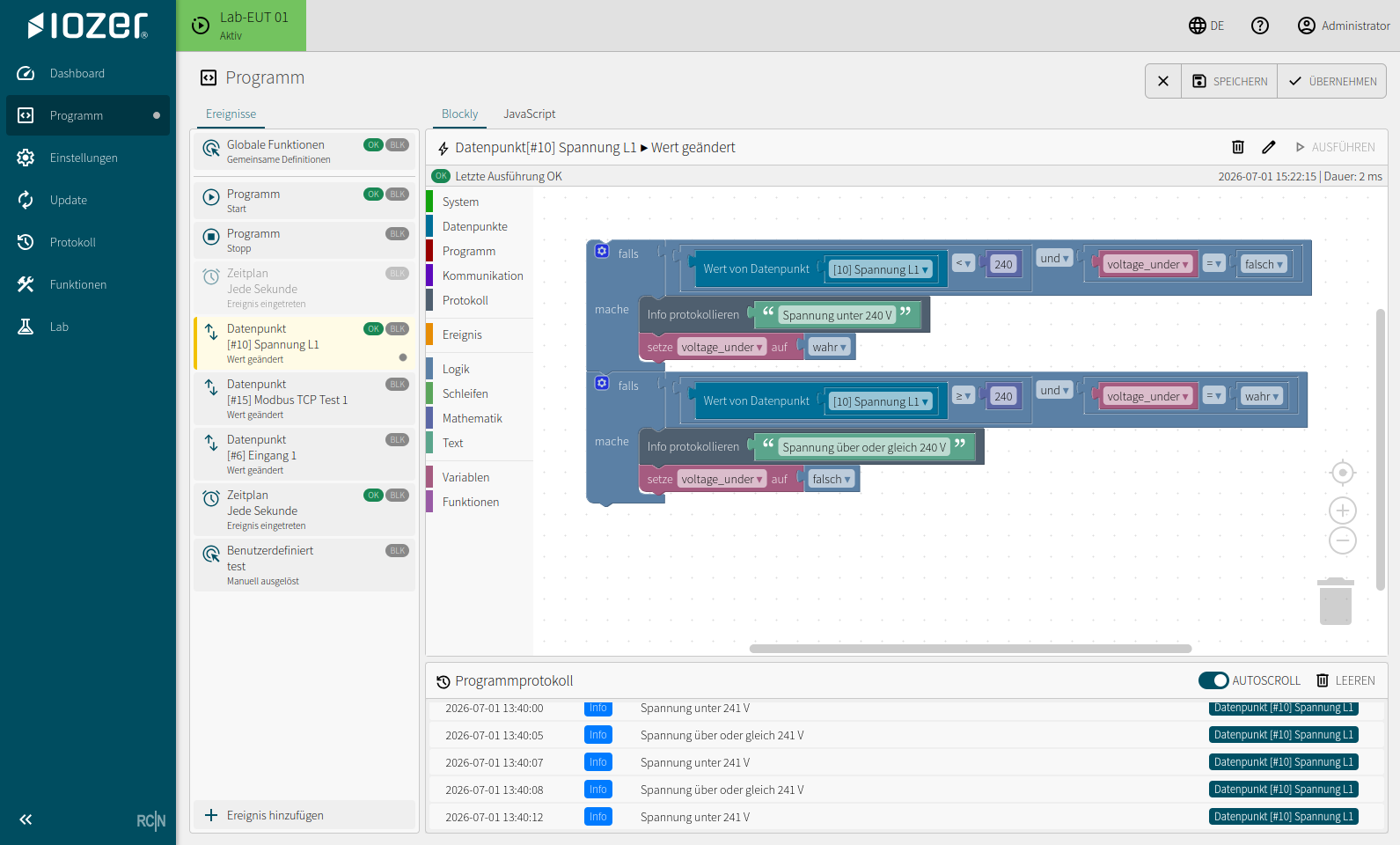
Task: Collapse the sidebar with double-chevron icon
Action: 26,819
